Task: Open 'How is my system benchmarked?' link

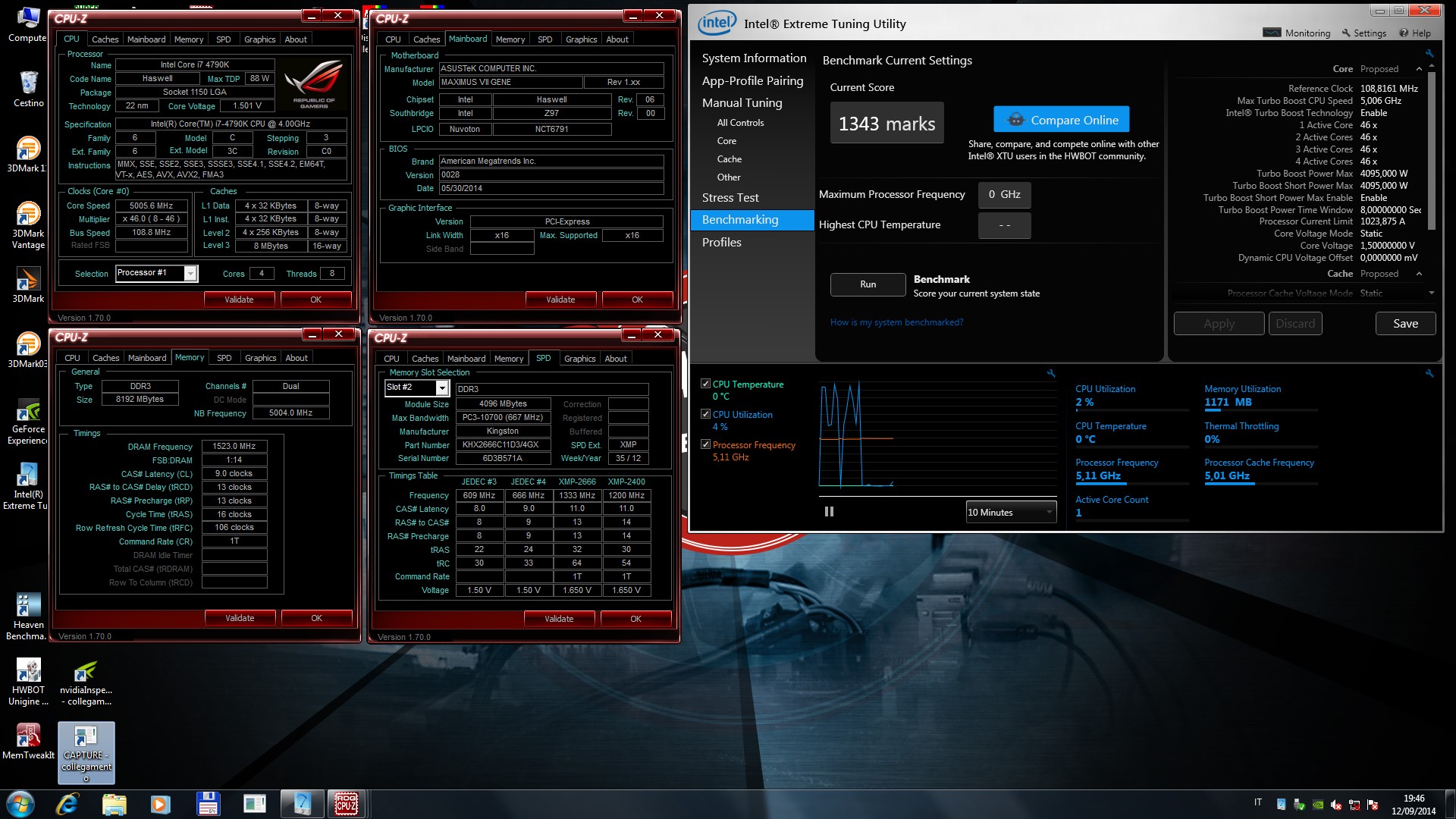Action: 896,322
